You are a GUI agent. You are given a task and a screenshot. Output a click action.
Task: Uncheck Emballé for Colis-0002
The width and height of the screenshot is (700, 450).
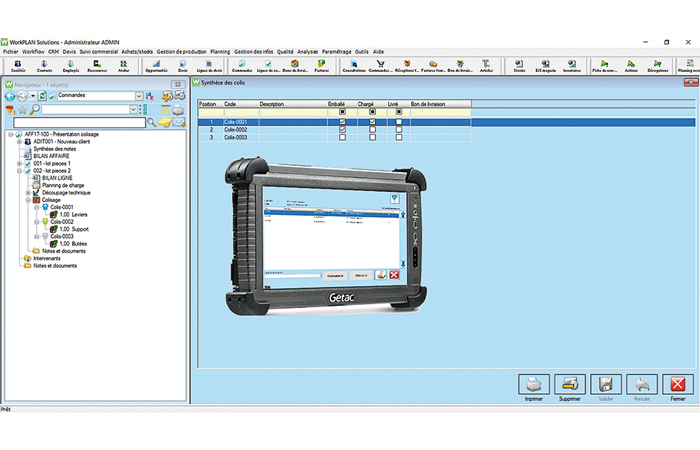click(342, 129)
